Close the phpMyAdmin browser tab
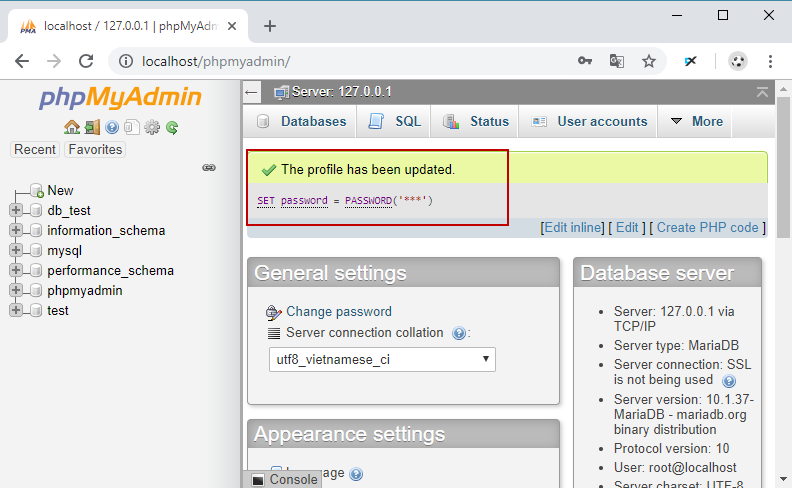This screenshot has height=488, width=792. click(232, 26)
